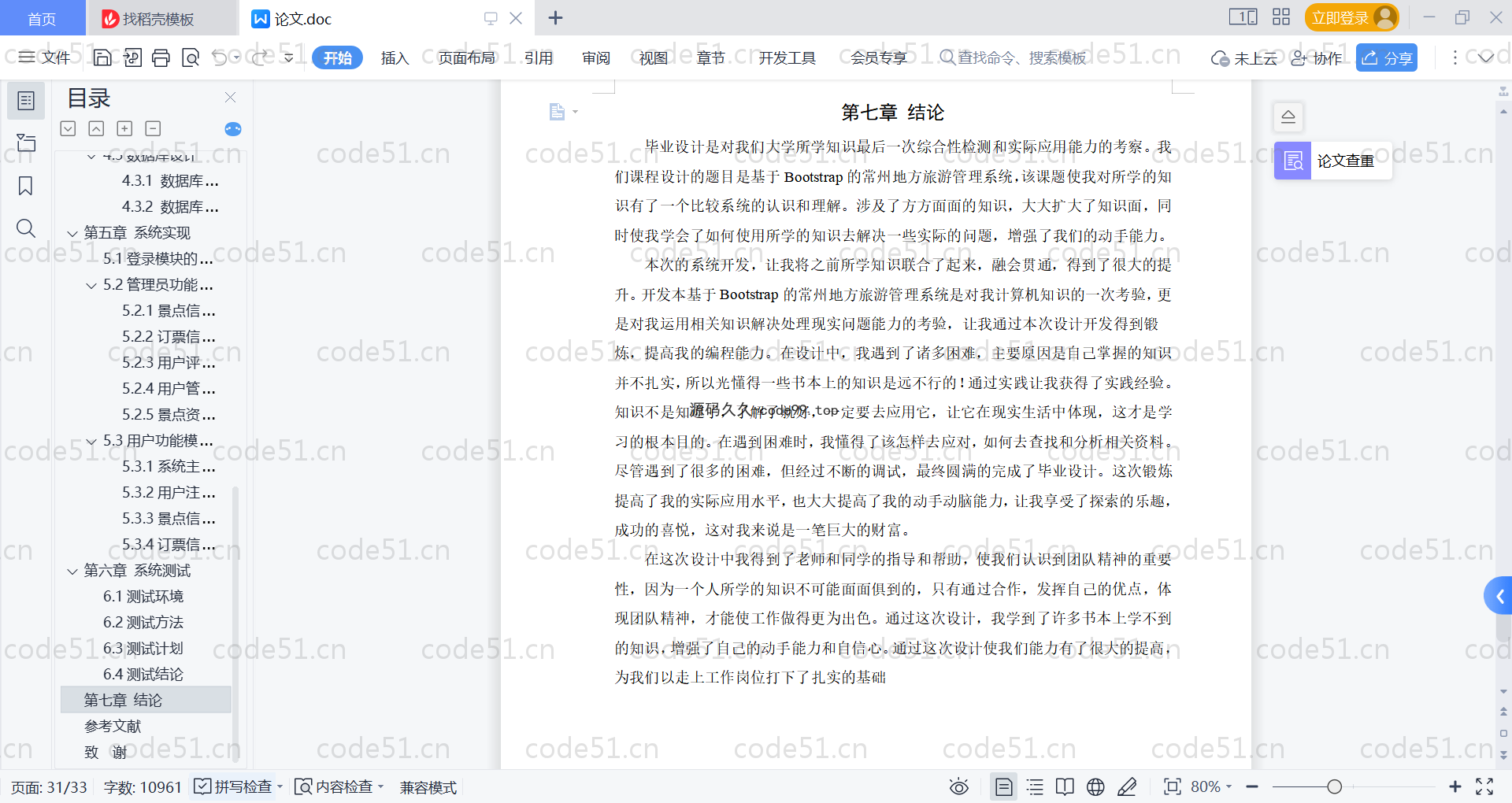Open Print Preview icon
Image resolution: width=1512 pixels, height=803 pixels.
(191, 57)
